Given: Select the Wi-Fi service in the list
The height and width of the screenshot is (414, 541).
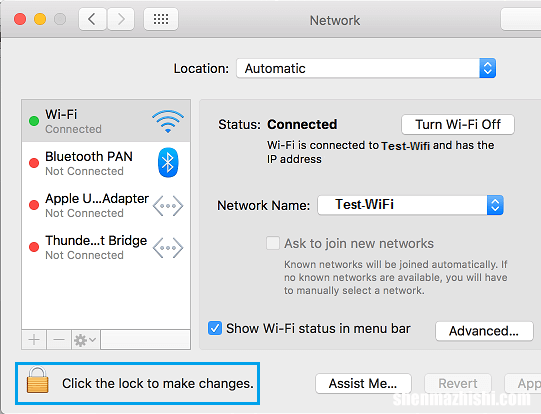Looking at the screenshot, I should click(106, 121).
